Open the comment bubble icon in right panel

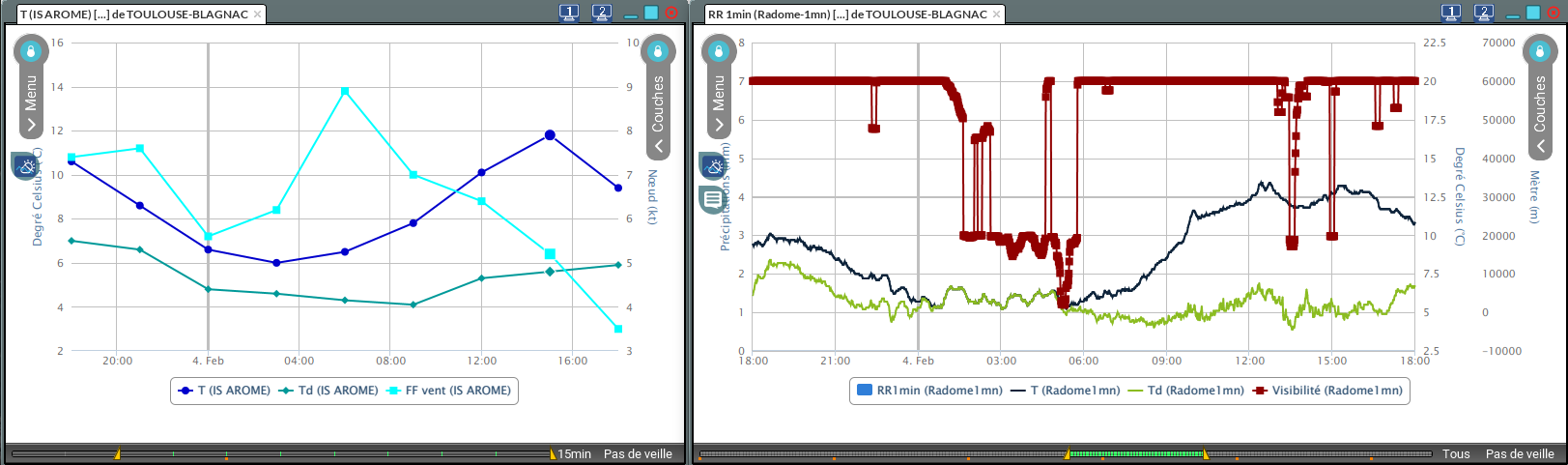(713, 200)
